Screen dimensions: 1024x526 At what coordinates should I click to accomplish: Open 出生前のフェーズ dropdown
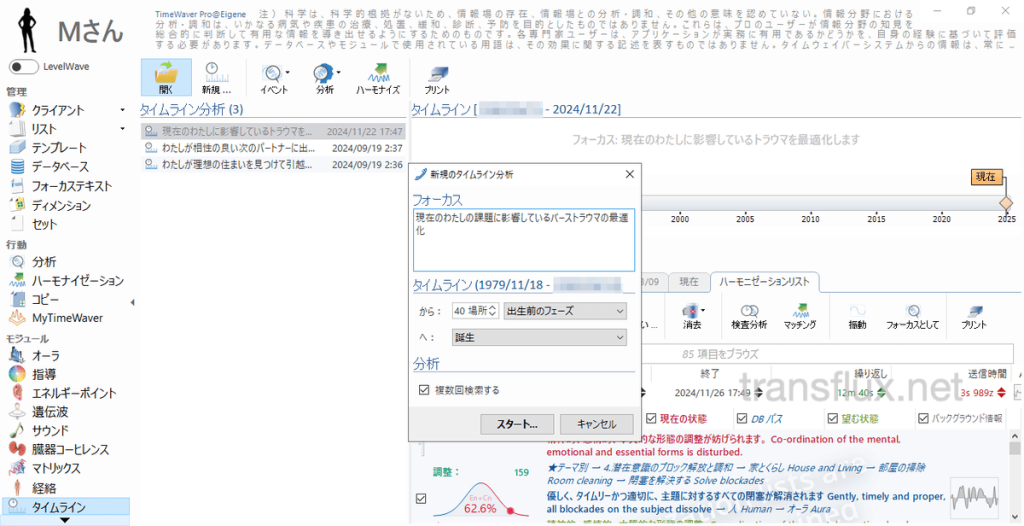pyautogui.click(x=565, y=311)
